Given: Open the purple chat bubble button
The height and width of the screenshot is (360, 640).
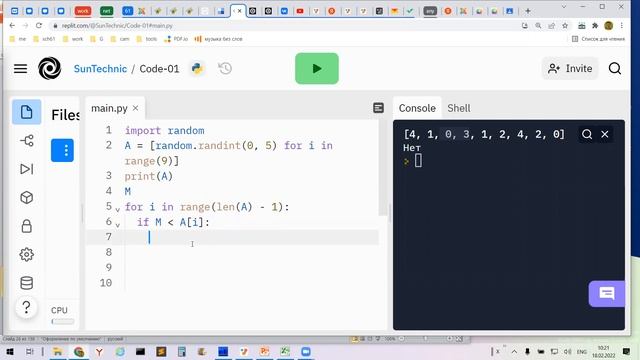Looking at the screenshot, I should (607, 293).
